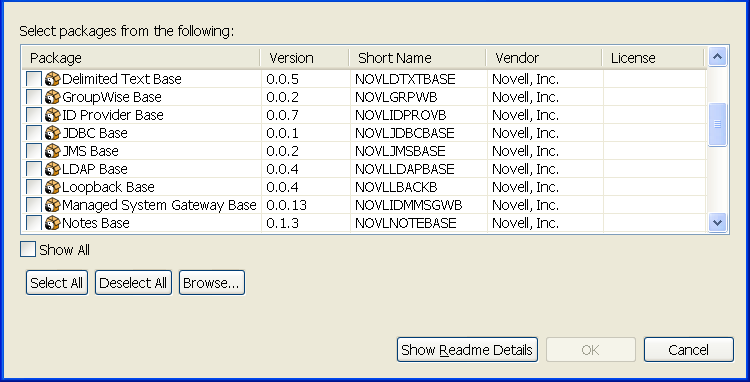Viewport: 750px width, 382px height.
Task: Click short name NOVLIDPROVB
Action: 401,115
